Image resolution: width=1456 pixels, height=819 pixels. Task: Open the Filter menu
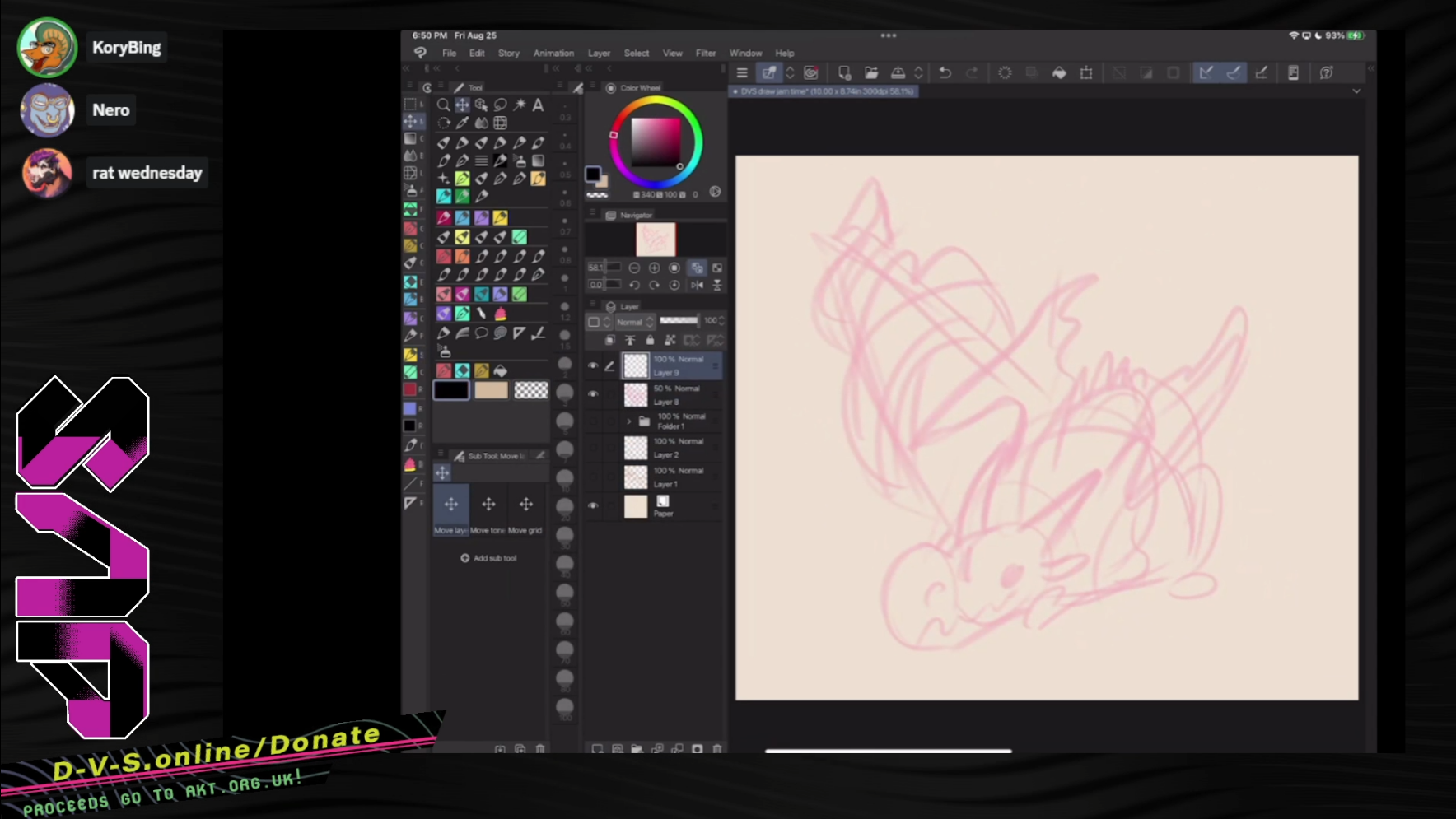pyautogui.click(x=705, y=54)
